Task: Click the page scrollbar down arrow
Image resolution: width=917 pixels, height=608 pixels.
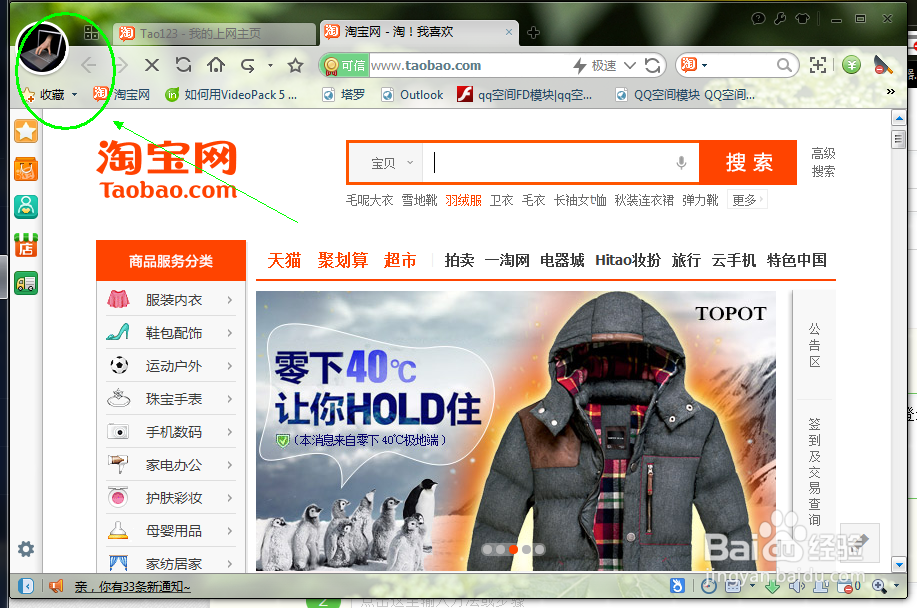Action: (x=899, y=565)
